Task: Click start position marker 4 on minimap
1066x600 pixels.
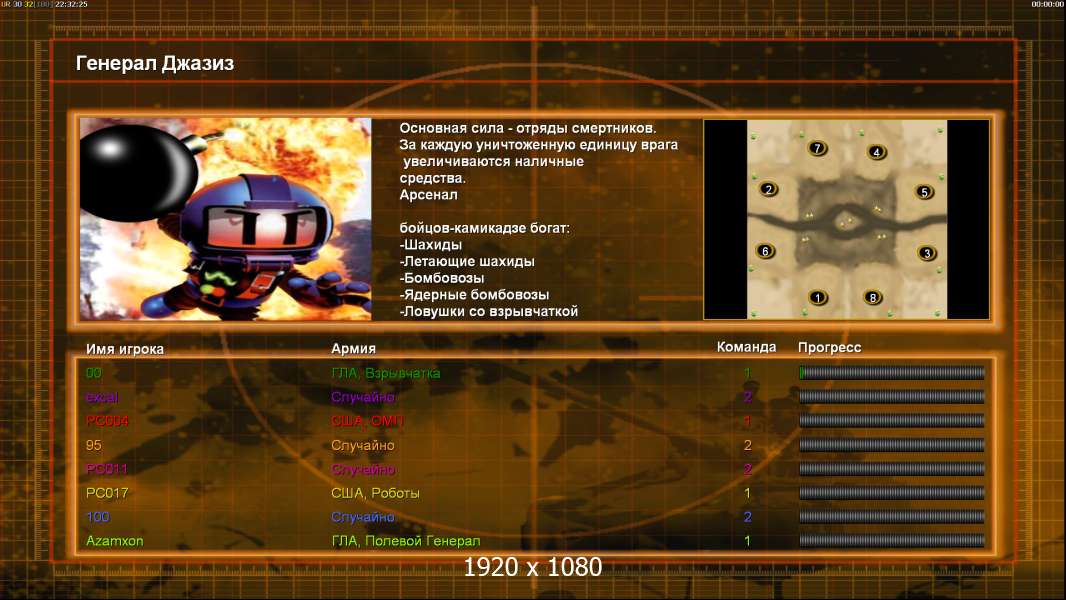Action: pyautogui.click(x=876, y=152)
